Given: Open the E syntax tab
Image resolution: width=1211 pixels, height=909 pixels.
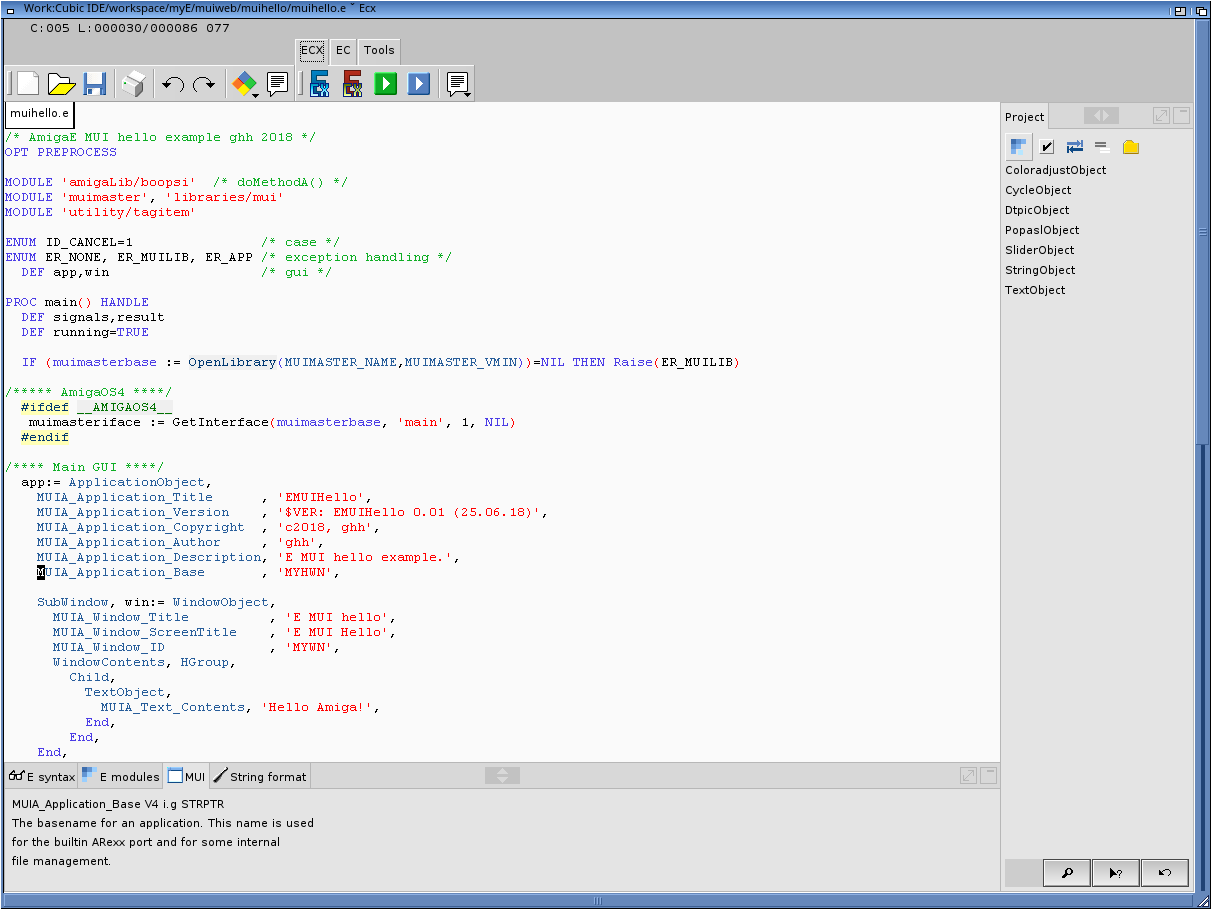Looking at the screenshot, I should point(42,776).
